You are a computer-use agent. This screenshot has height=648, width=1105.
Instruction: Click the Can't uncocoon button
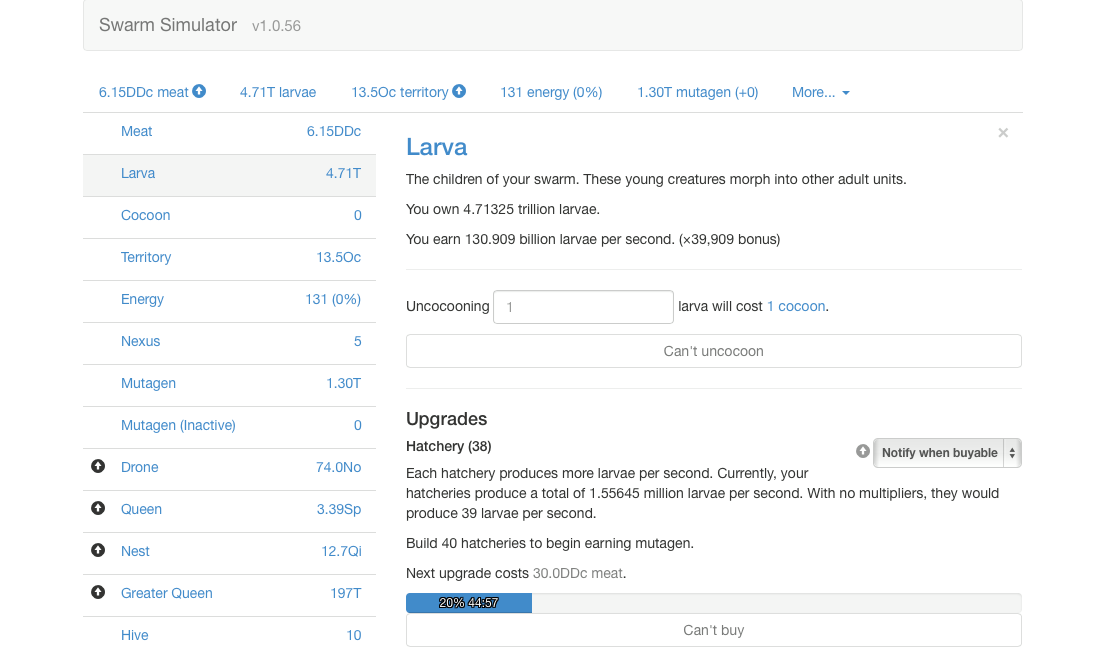(713, 351)
